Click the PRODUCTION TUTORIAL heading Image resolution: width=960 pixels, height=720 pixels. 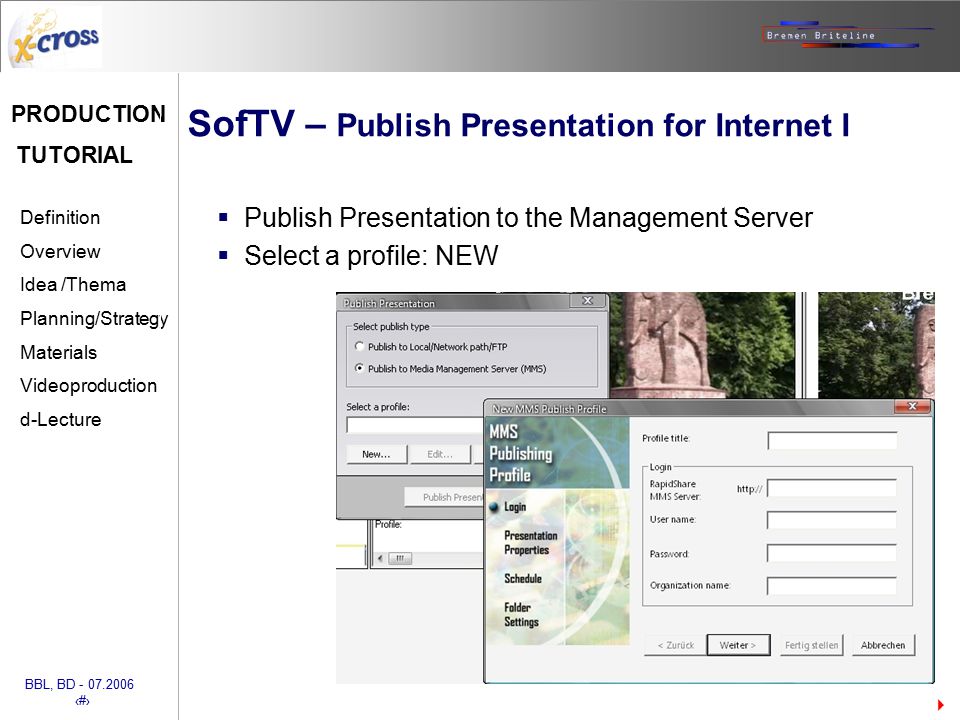[88, 134]
